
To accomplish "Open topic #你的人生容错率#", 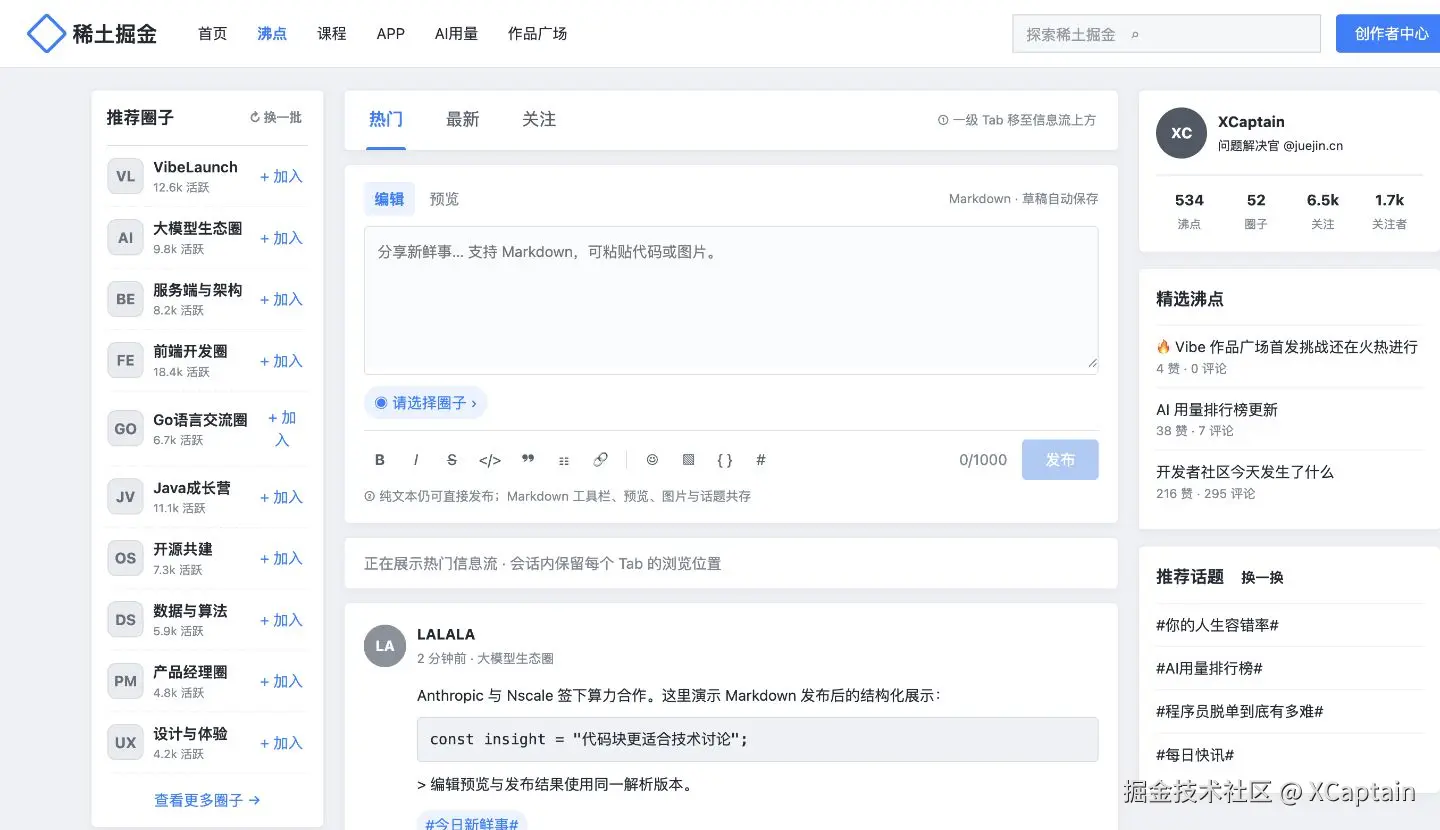I will click(x=1217, y=625).
